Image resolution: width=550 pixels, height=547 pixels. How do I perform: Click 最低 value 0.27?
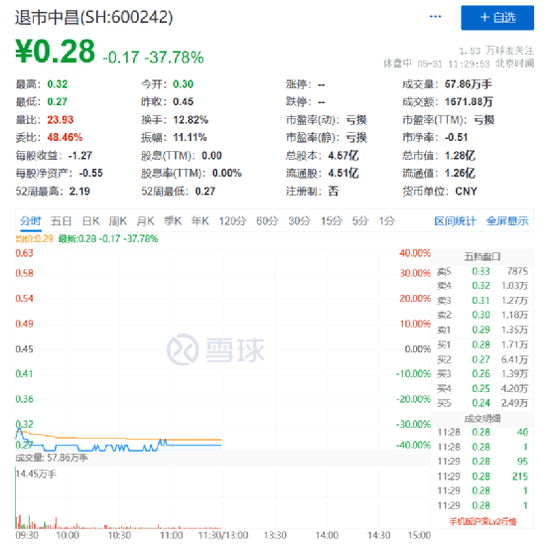[x=57, y=102]
